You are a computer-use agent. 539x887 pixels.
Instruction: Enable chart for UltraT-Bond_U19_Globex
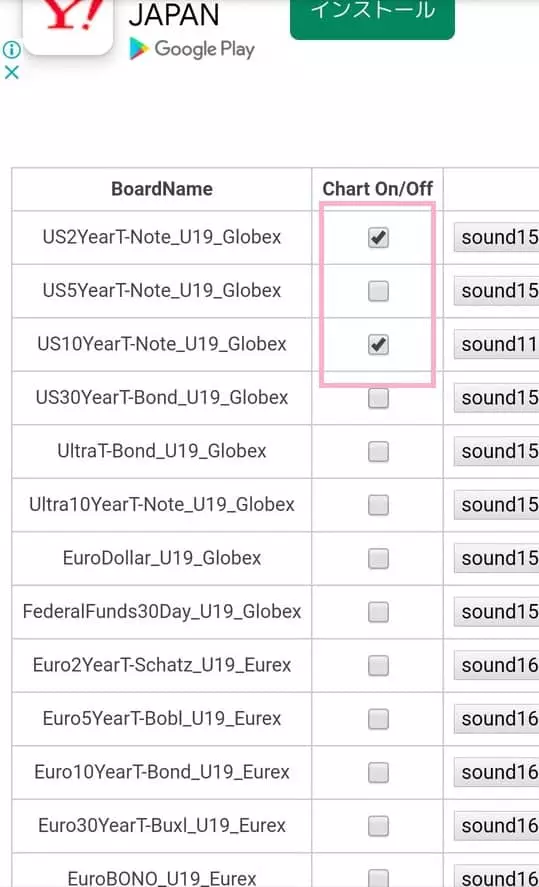coord(378,451)
